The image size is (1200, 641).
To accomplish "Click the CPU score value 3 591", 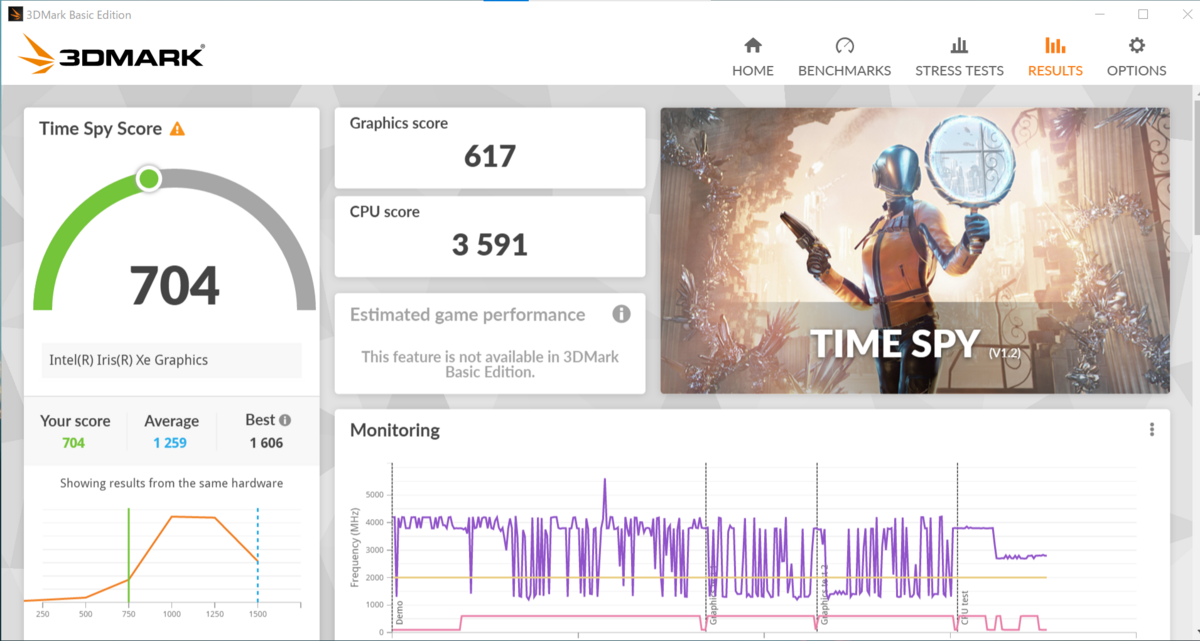I will click(490, 245).
